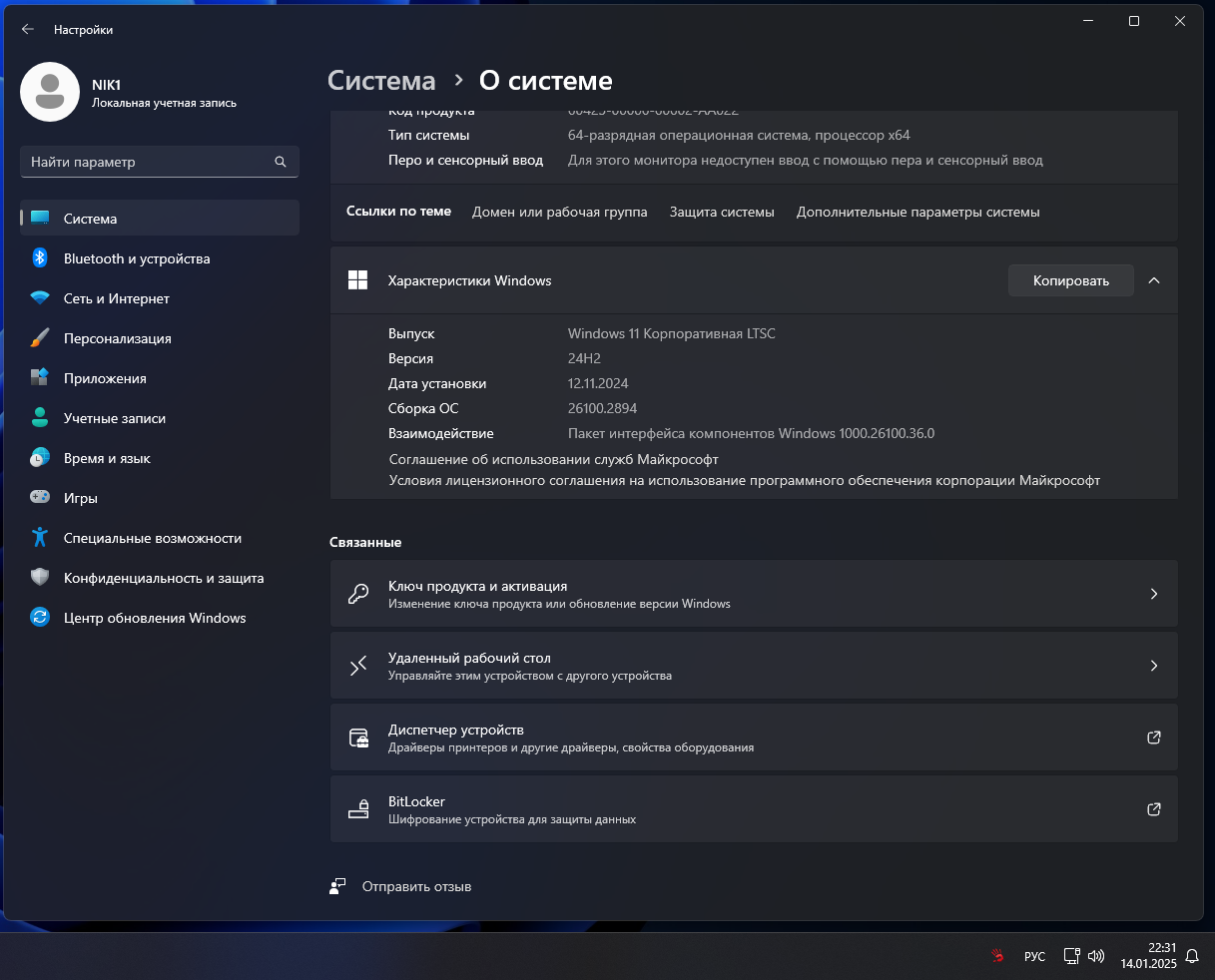Click the Диспетчер устройств icon
Screen dimensions: 1215x980
(x=357, y=737)
